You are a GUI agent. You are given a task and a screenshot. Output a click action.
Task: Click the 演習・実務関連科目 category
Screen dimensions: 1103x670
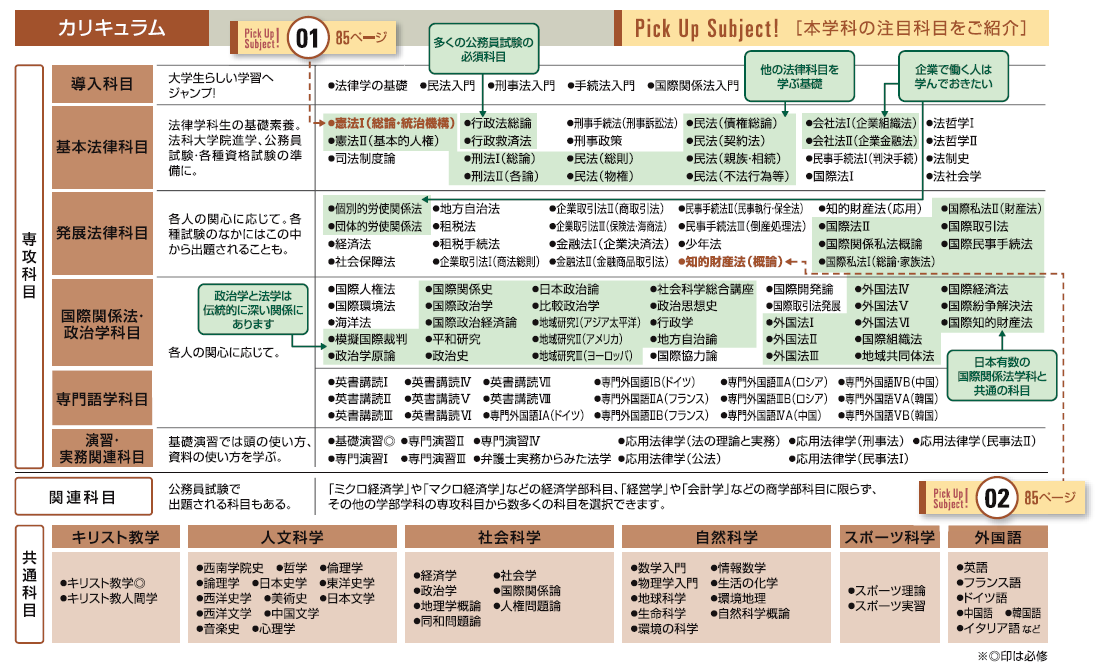101,448
